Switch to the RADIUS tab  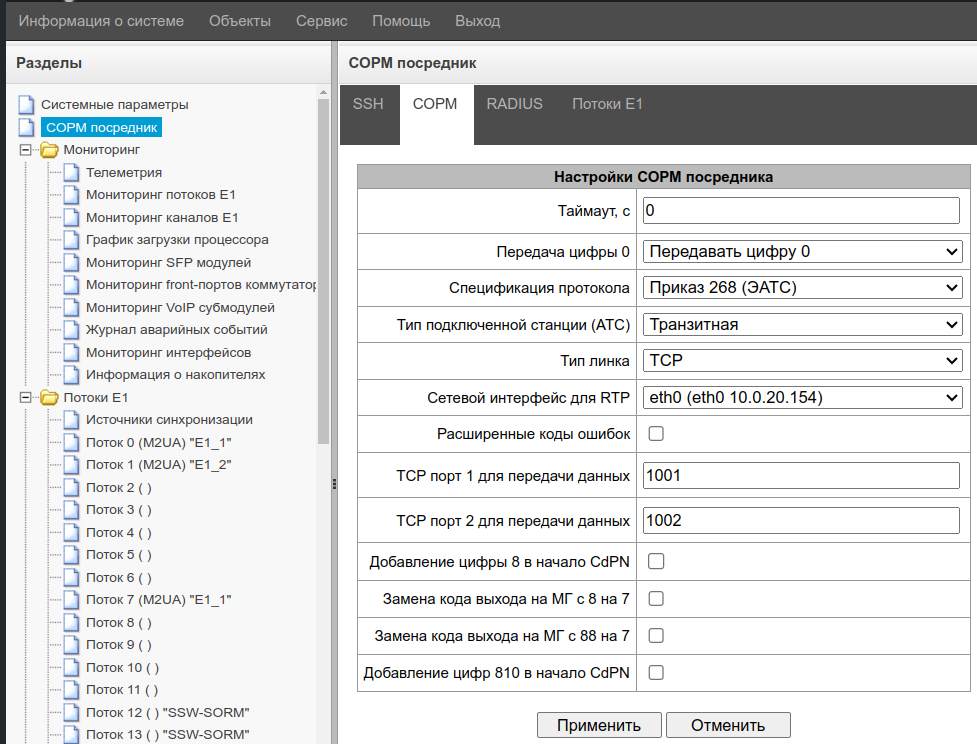(x=514, y=104)
